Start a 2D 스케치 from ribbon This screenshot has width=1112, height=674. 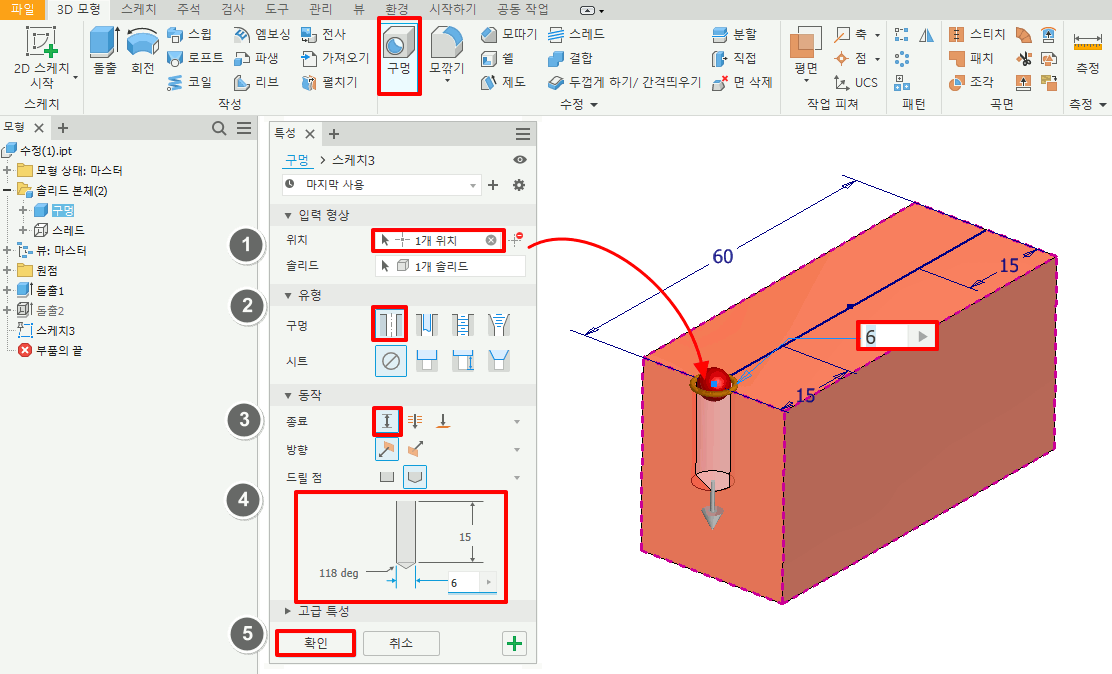pyautogui.click(x=41, y=55)
